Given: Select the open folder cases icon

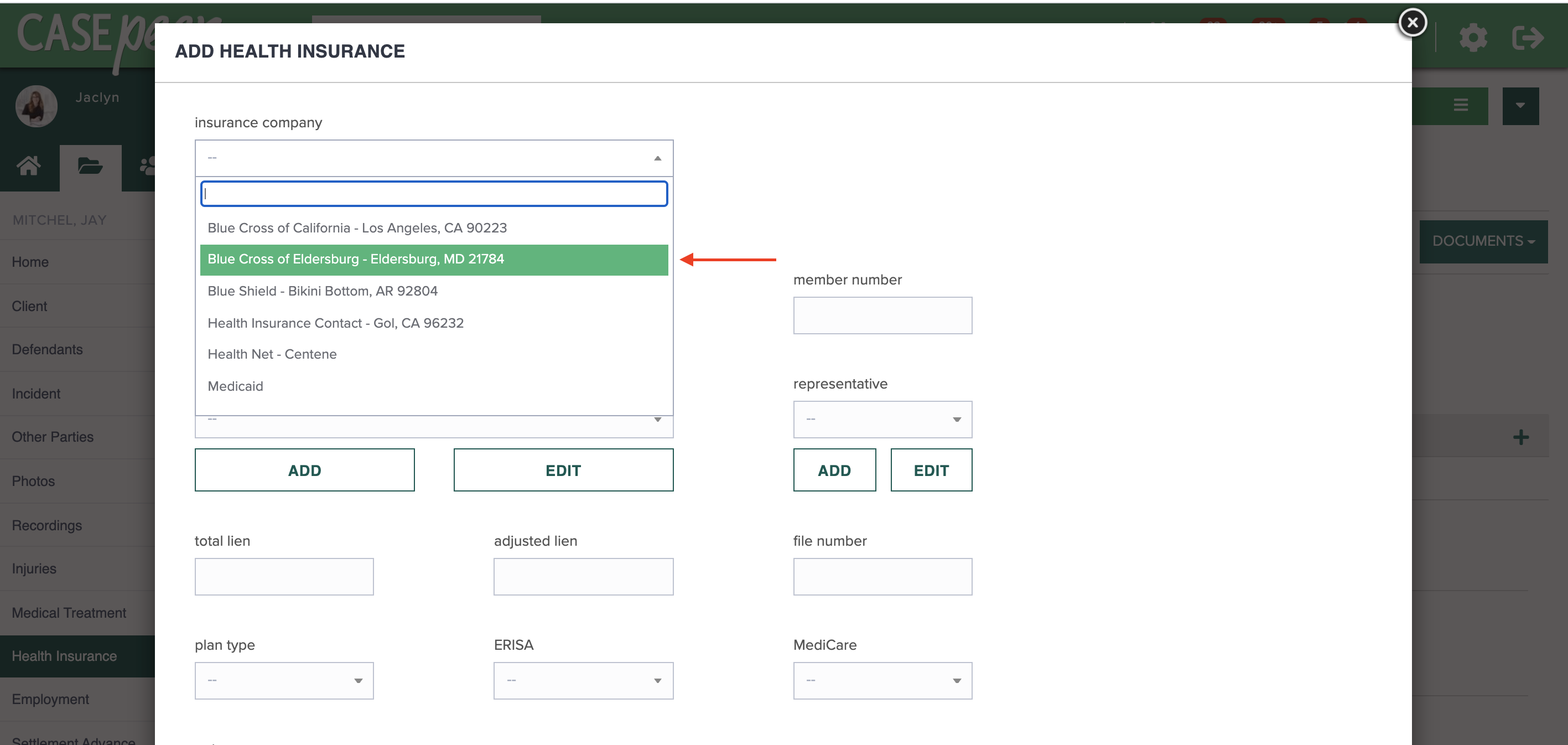Looking at the screenshot, I should coord(90,165).
